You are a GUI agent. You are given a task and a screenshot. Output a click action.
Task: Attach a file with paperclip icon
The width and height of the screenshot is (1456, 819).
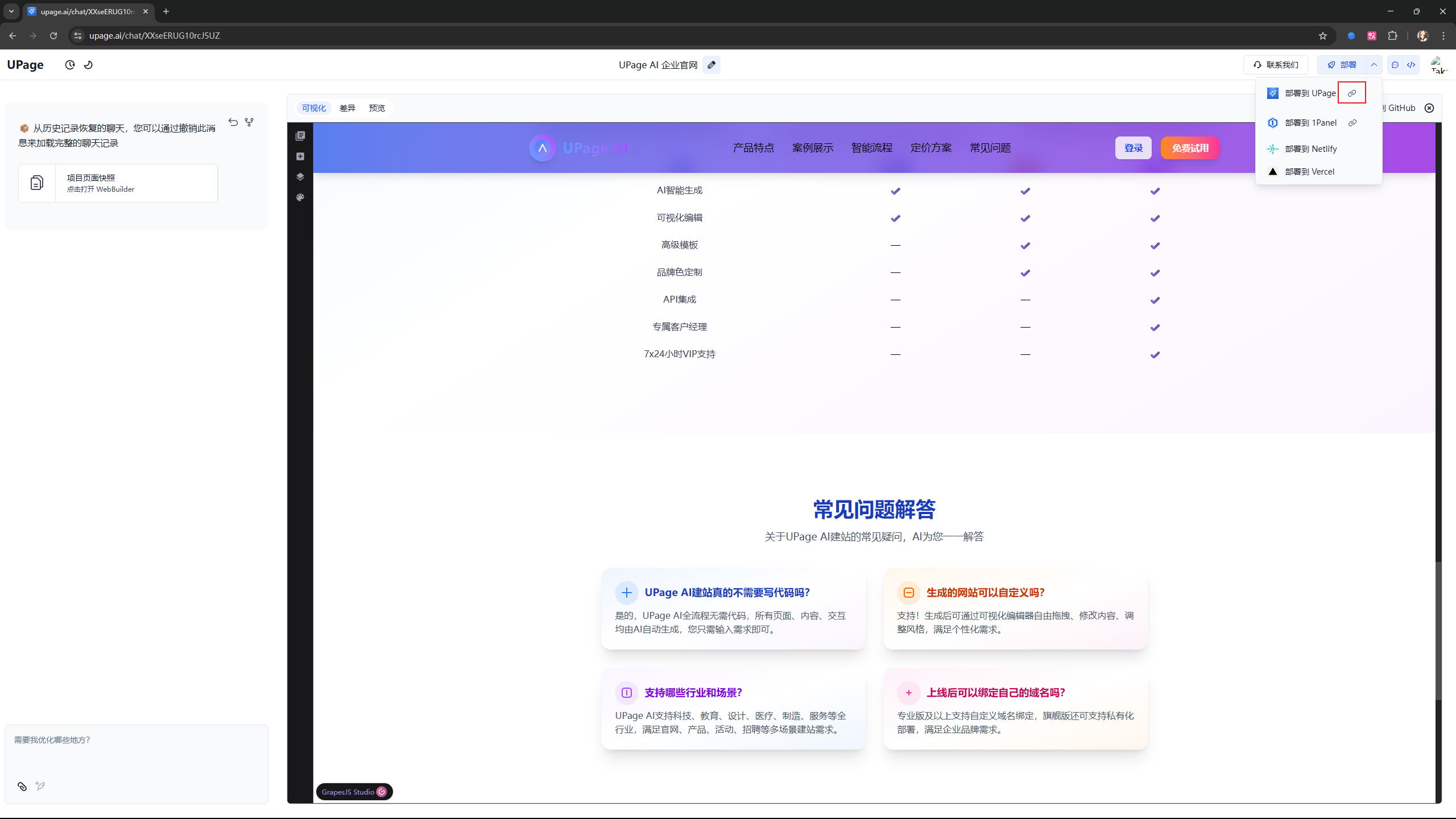coord(22,787)
